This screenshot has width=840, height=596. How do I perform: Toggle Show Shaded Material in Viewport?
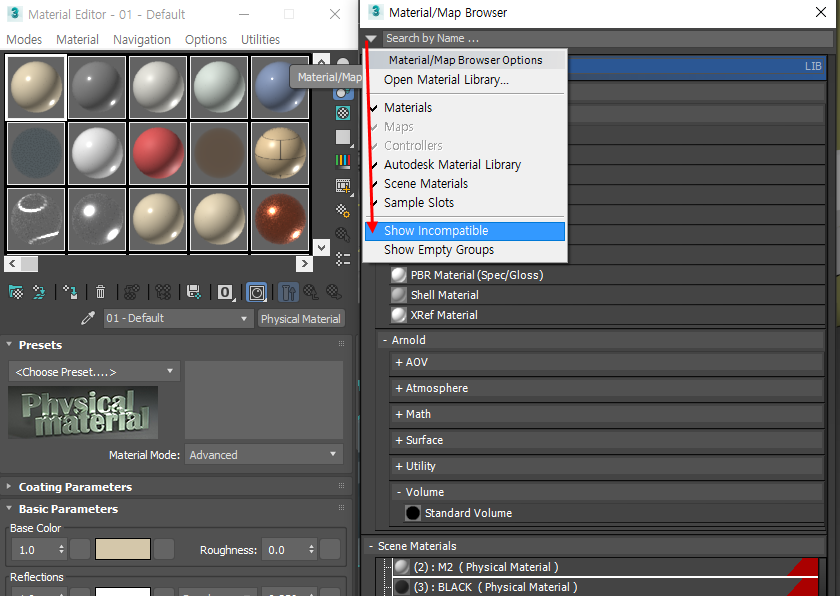[x=257, y=292]
